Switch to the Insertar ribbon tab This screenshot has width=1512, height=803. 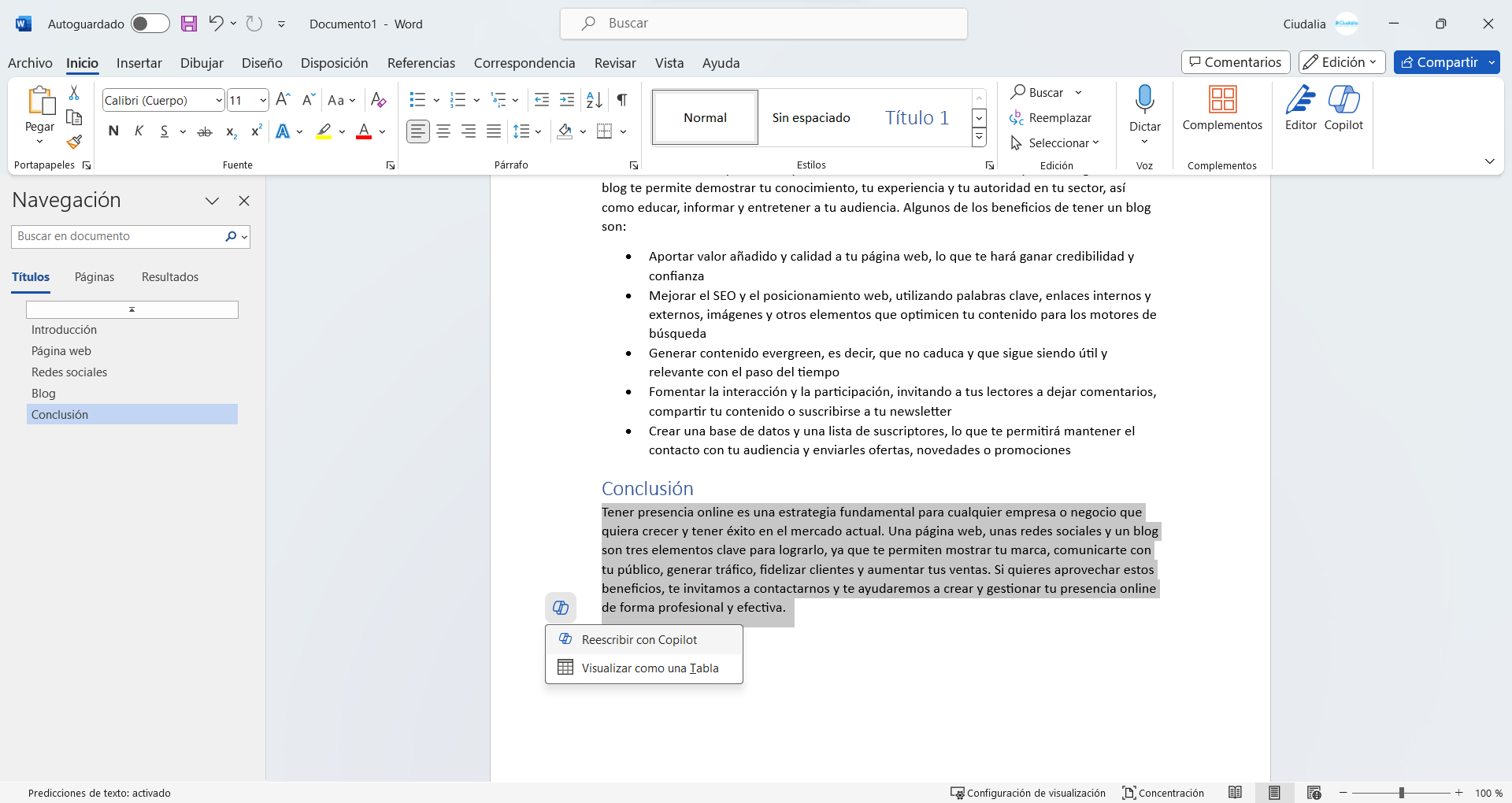click(x=139, y=63)
